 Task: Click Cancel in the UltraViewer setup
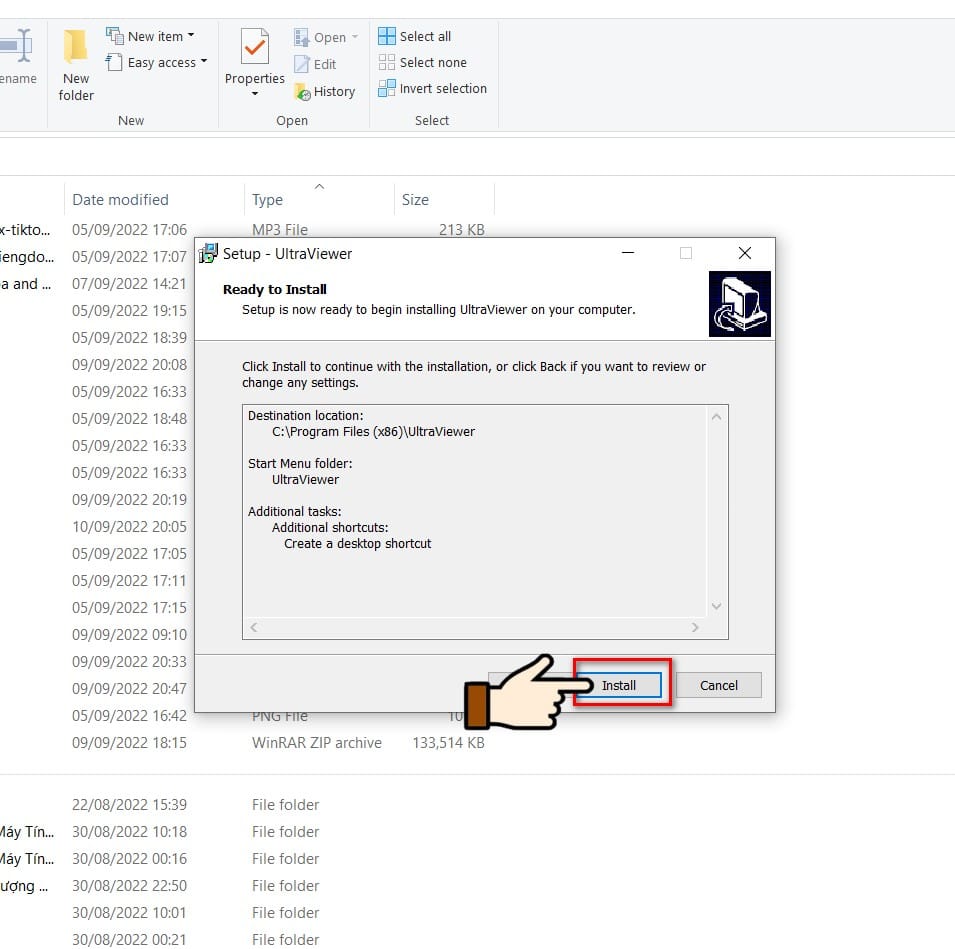[718, 685]
